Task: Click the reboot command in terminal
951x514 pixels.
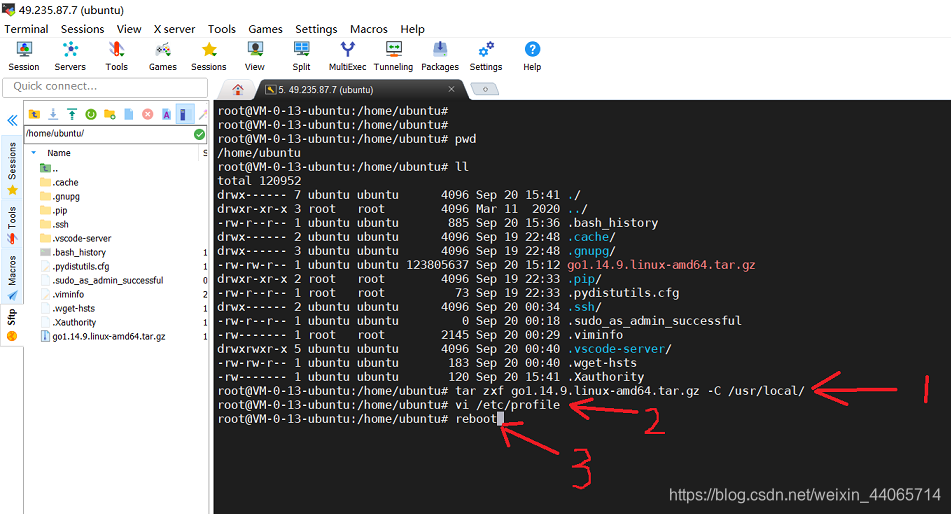Action: (476, 419)
